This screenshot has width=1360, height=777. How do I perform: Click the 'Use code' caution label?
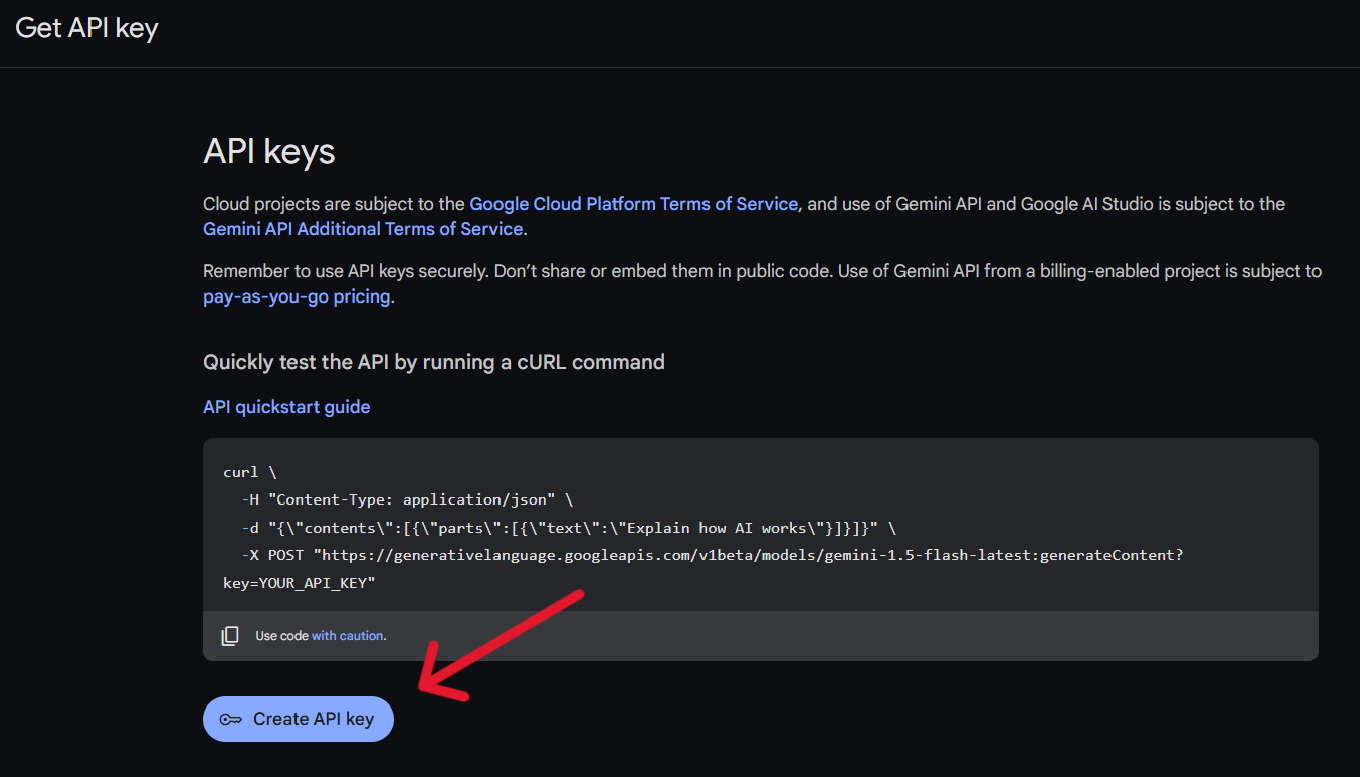click(x=282, y=636)
